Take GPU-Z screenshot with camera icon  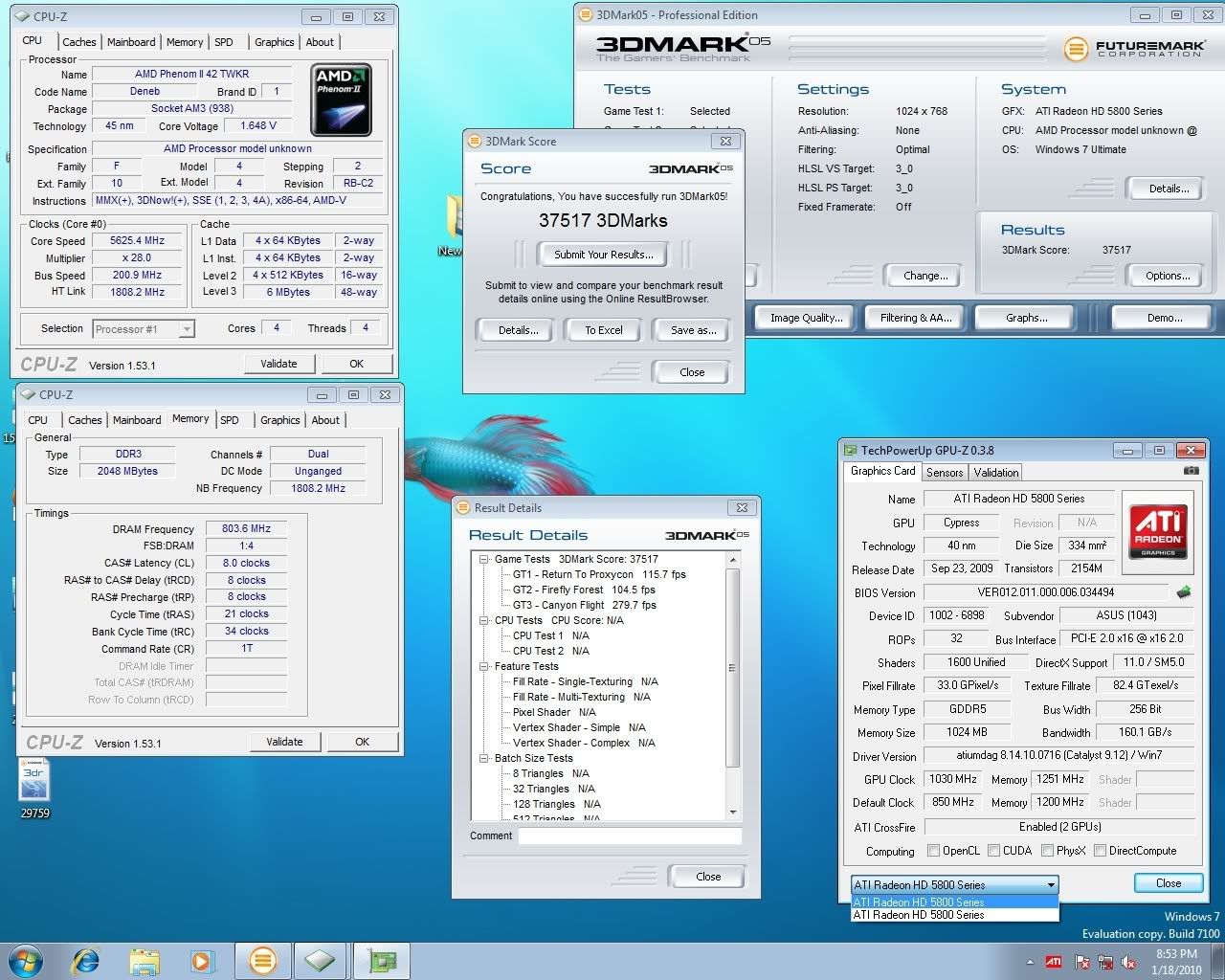[x=1191, y=471]
